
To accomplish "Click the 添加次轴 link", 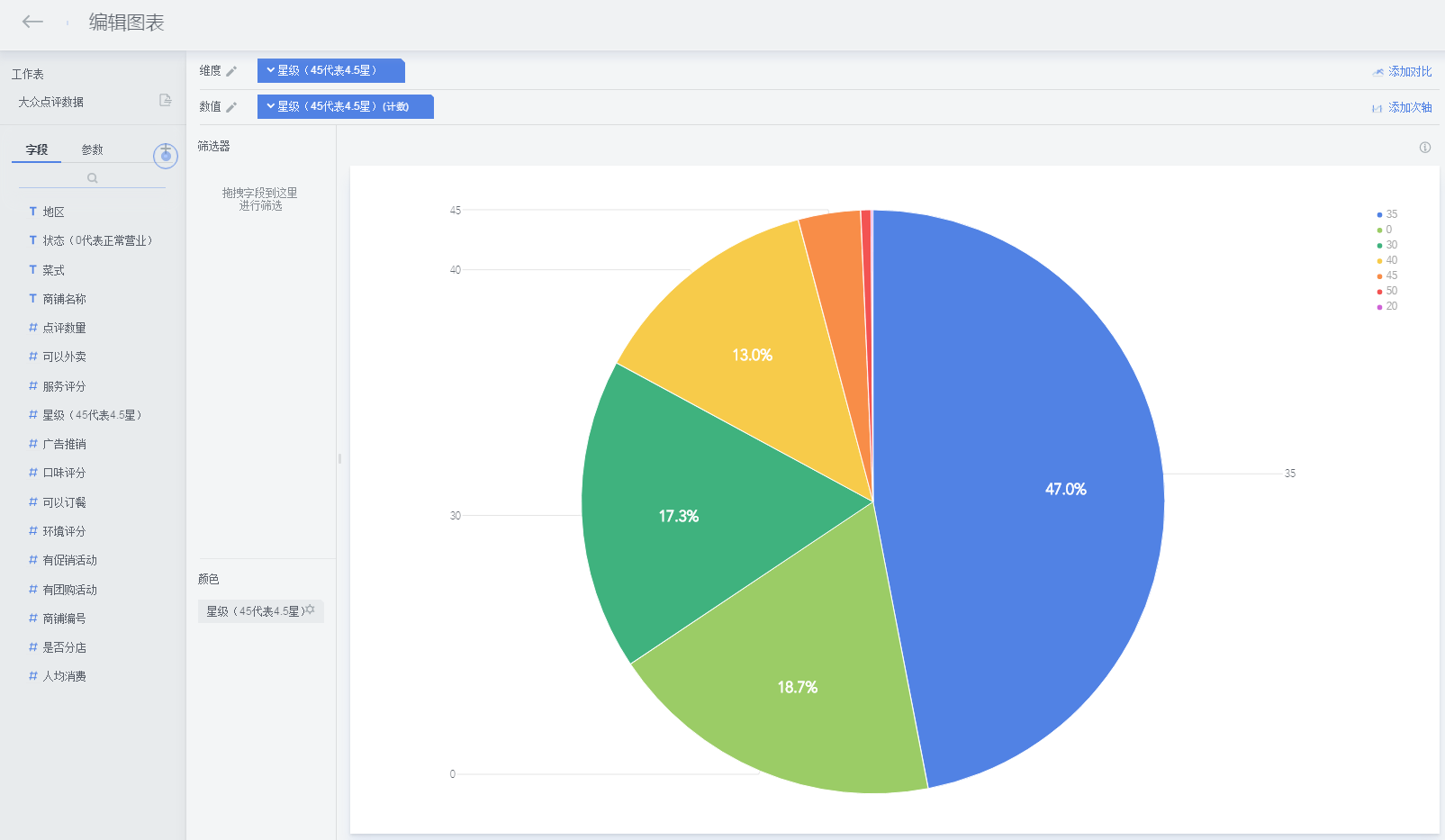I will pyautogui.click(x=1410, y=108).
